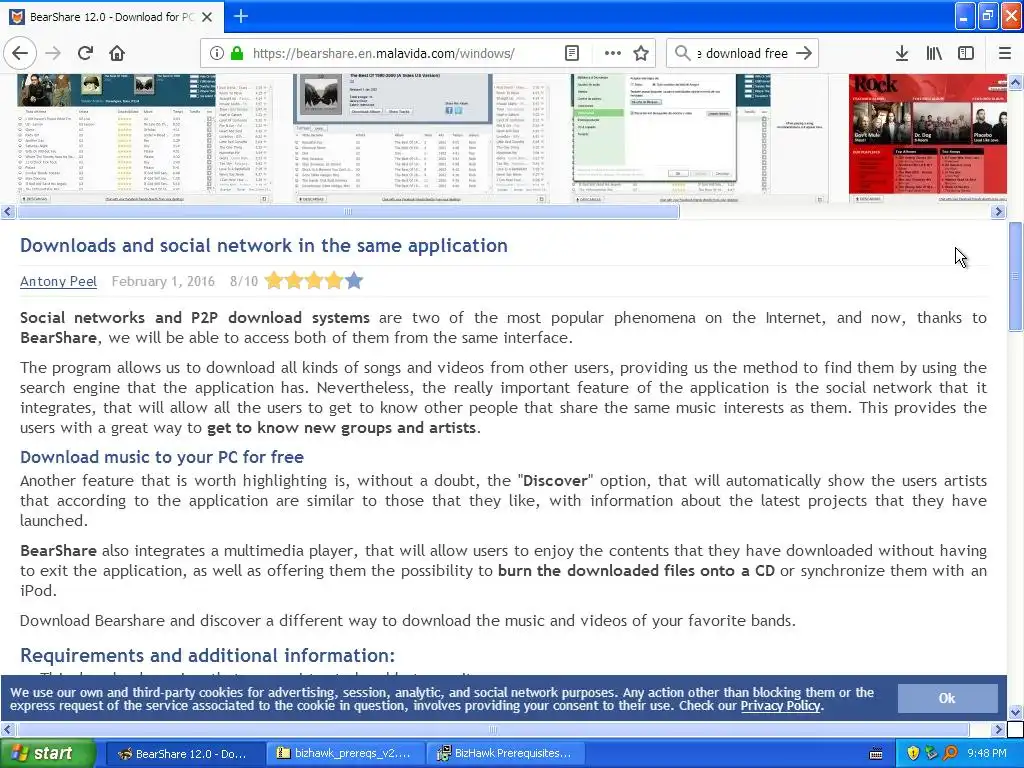Switch to BizHawk Prerequisites taskbar window

tap(505, 754)
